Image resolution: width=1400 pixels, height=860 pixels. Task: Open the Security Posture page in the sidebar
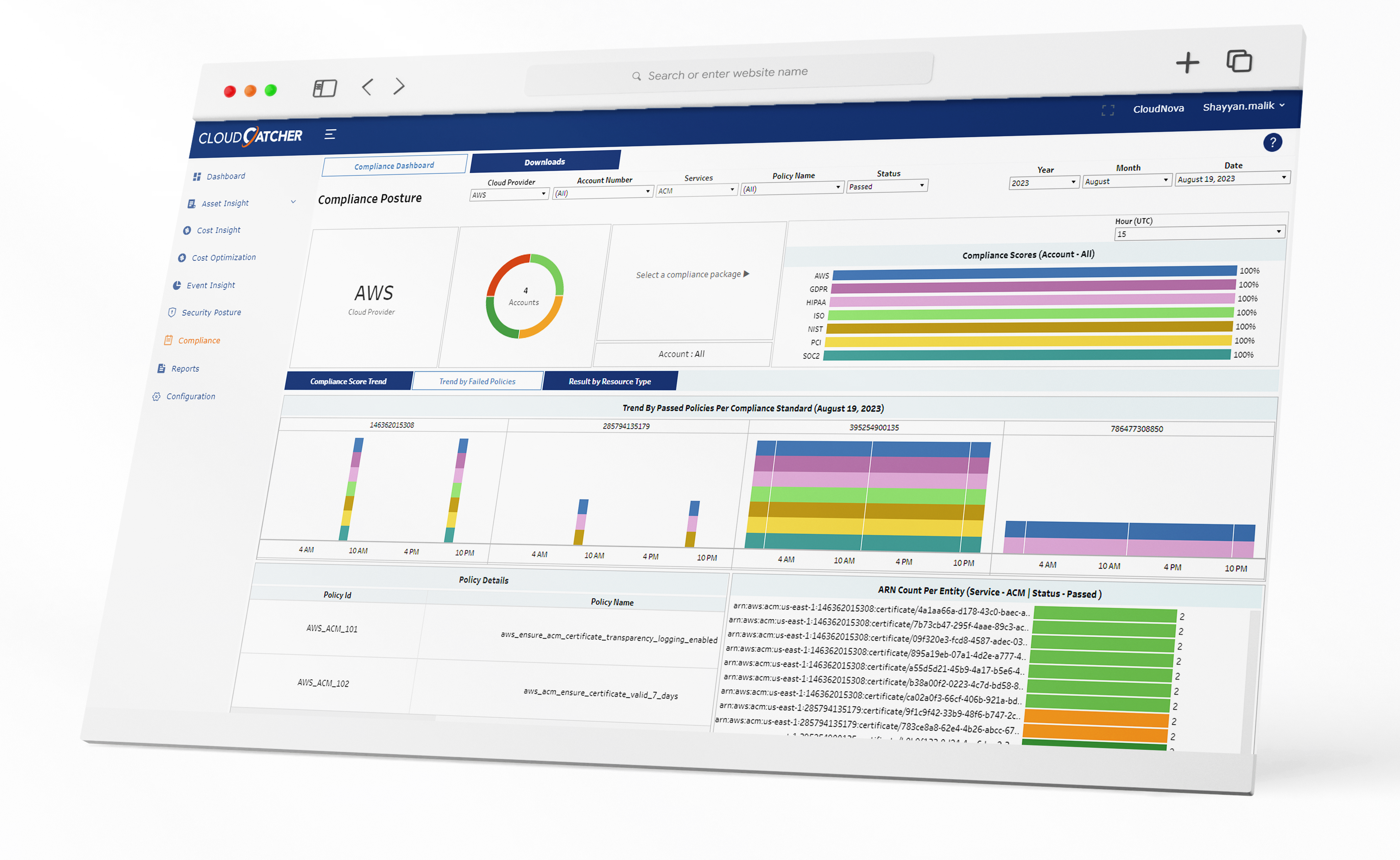pos(211,312)
